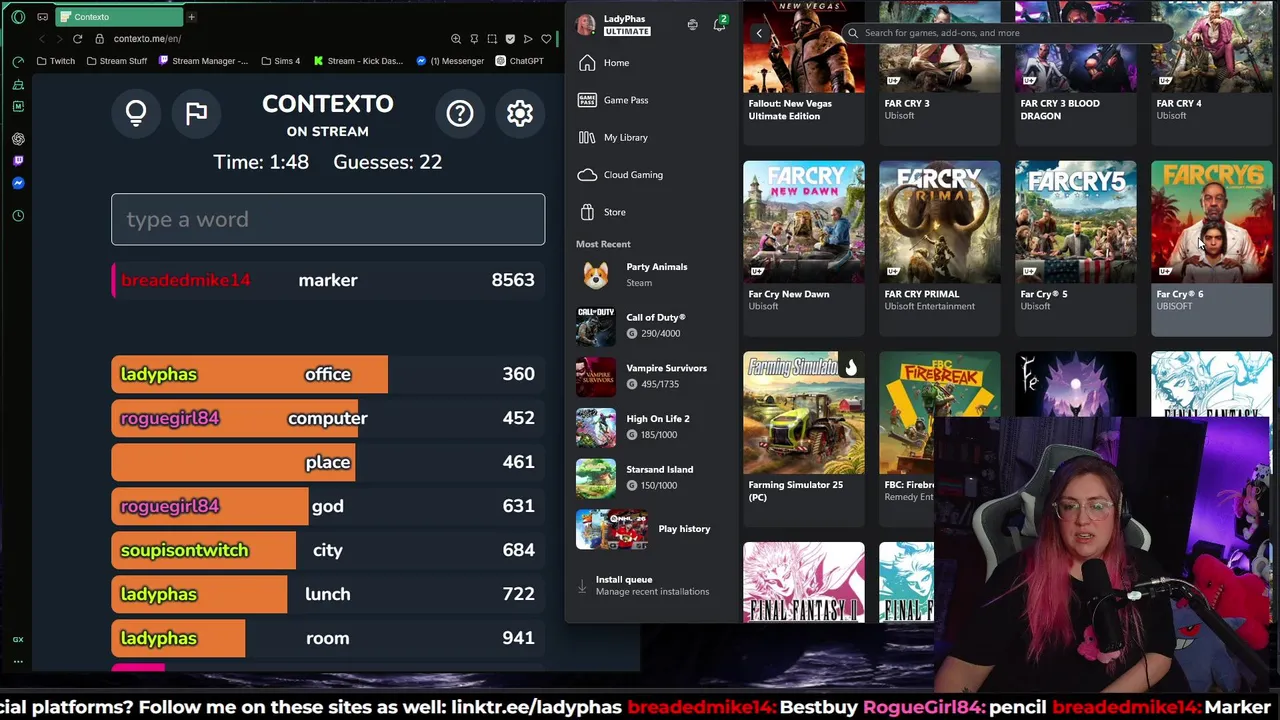Open the Twitch bookmarks folder

55,61
